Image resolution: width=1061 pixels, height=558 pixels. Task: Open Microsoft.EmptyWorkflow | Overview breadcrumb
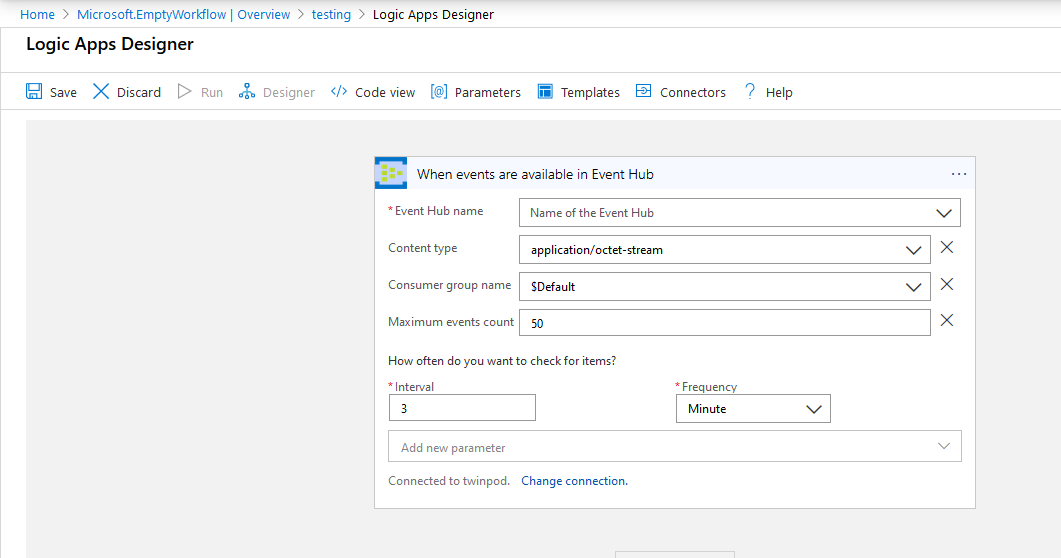[x=183, y=14]
